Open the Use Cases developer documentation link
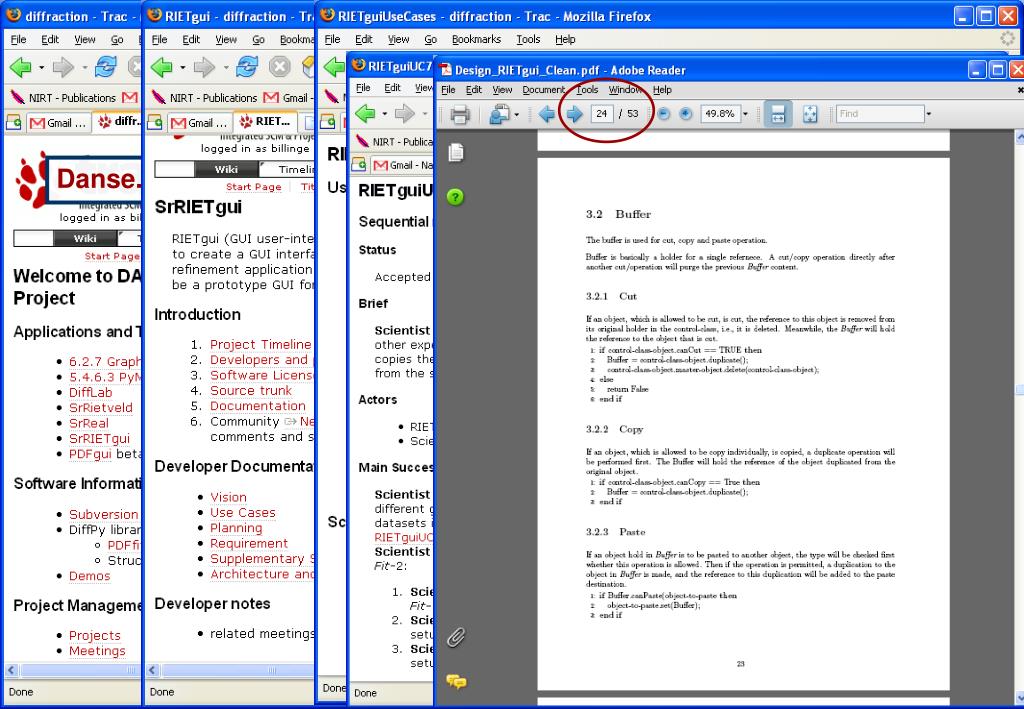This screenshot has height=709, width=1024. click(x=243, y=513)
